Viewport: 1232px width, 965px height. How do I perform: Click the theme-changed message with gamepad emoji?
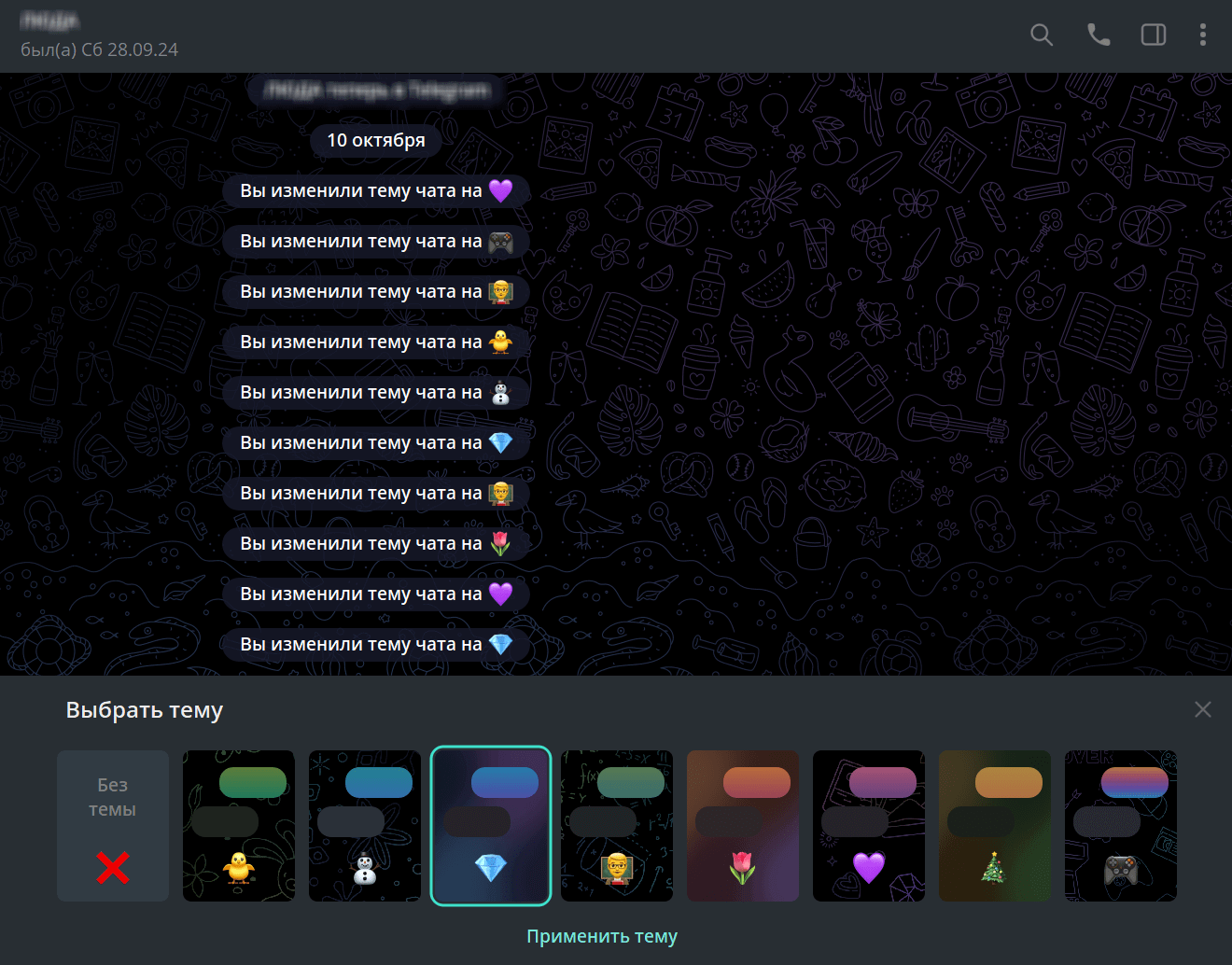[x=376, y=241]
